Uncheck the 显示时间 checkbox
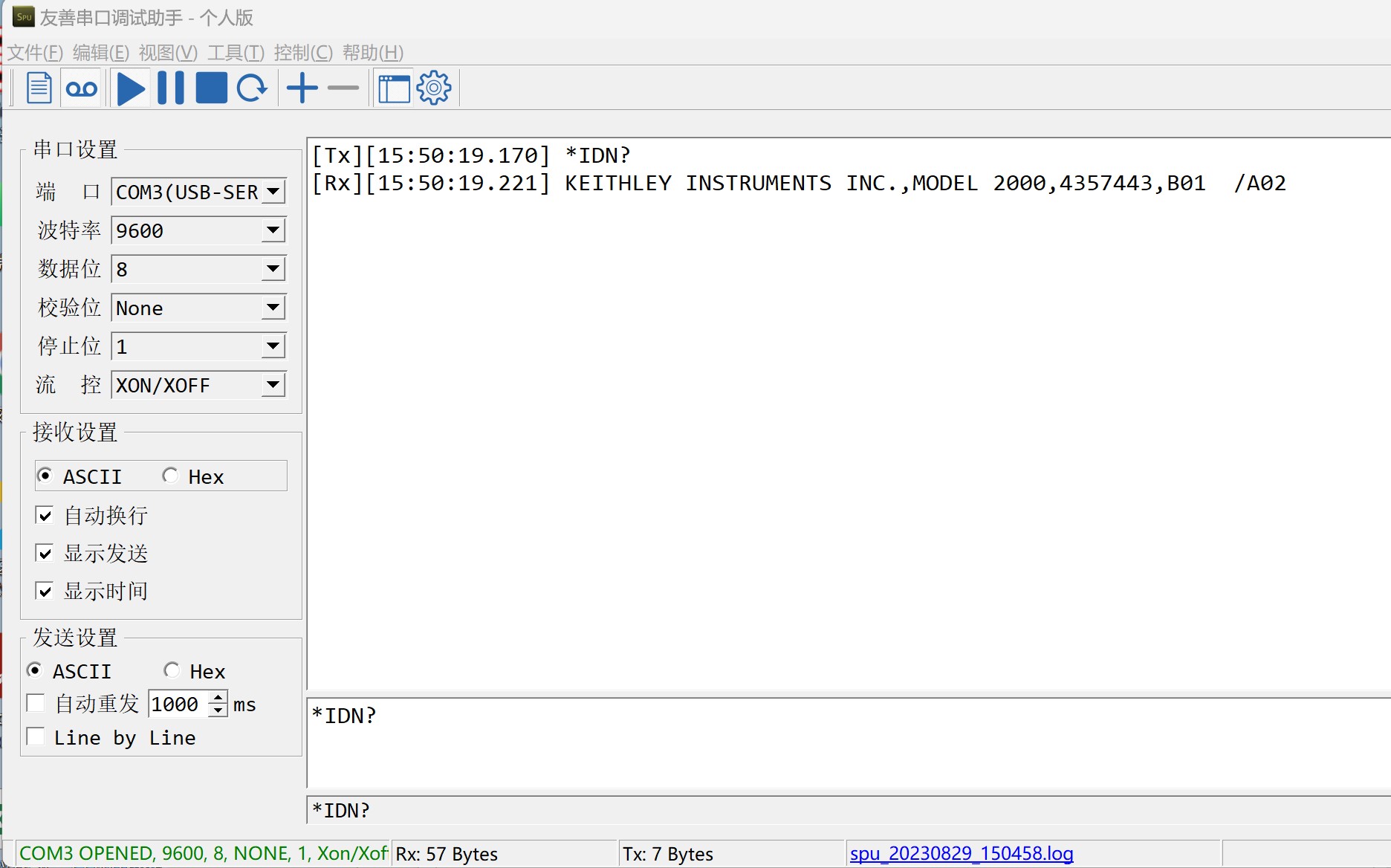The image size is (1391, 868). point(45,591)
